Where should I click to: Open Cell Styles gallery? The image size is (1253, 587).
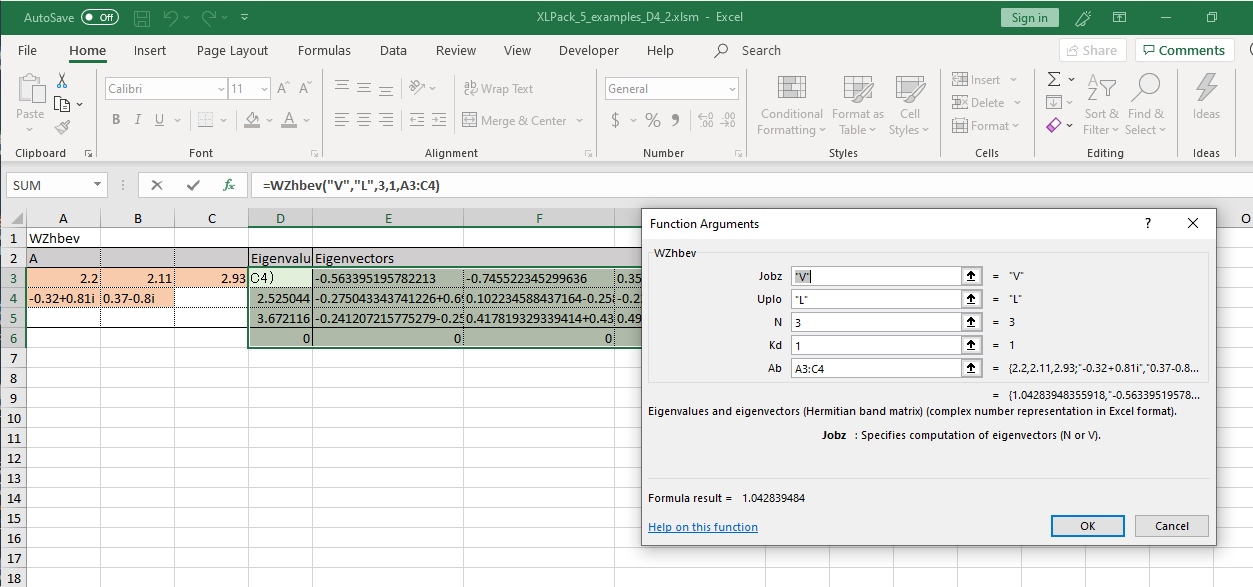click(909, 105)
